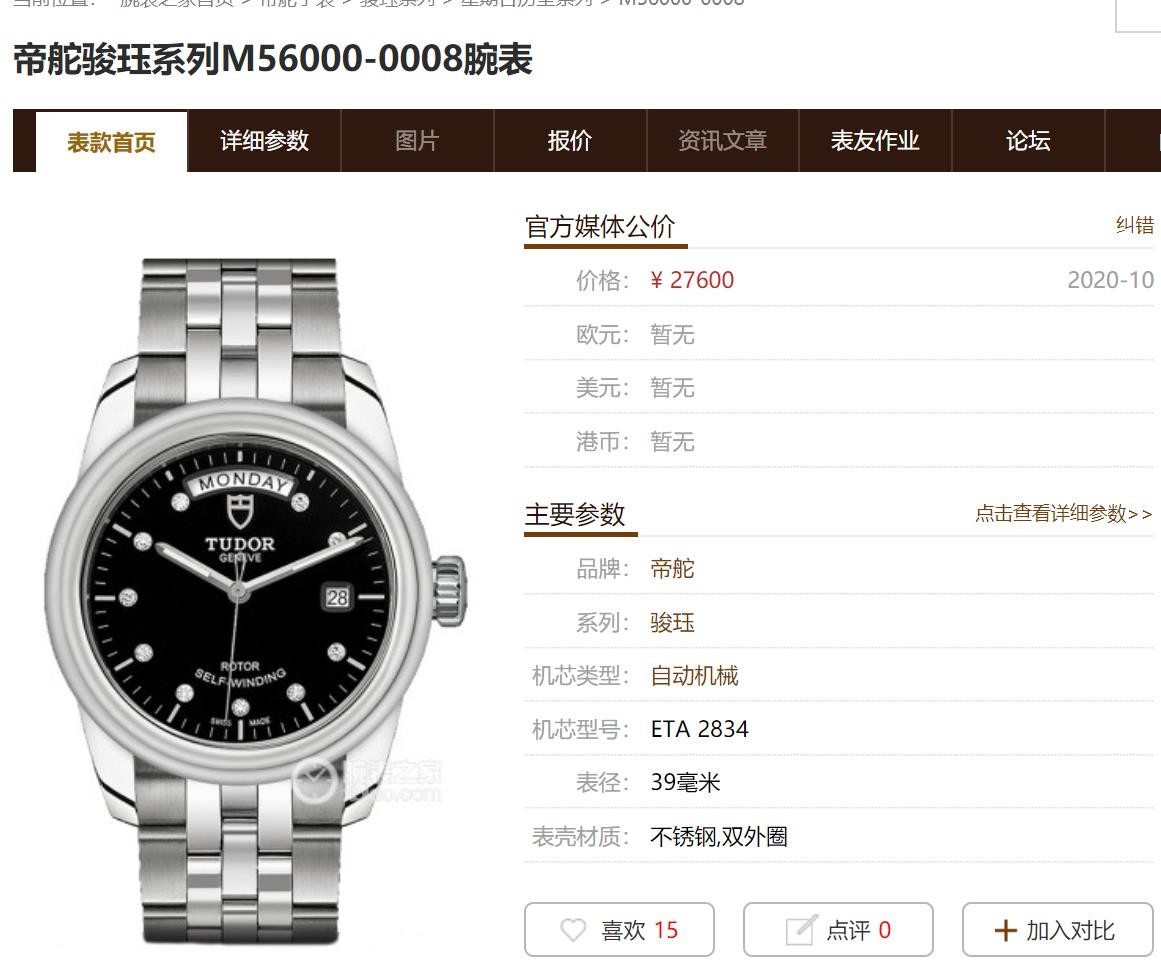
Task: Select the 表款首页 tab
Action: pos(112,142)
